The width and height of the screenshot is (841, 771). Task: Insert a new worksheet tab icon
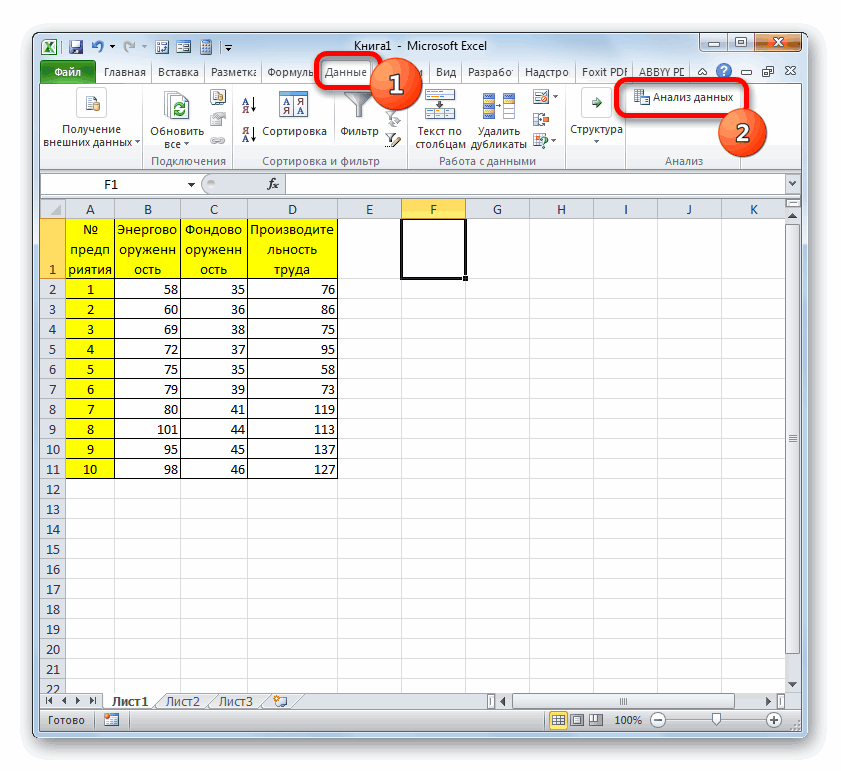pyautogui.click(x=280, y=701)
